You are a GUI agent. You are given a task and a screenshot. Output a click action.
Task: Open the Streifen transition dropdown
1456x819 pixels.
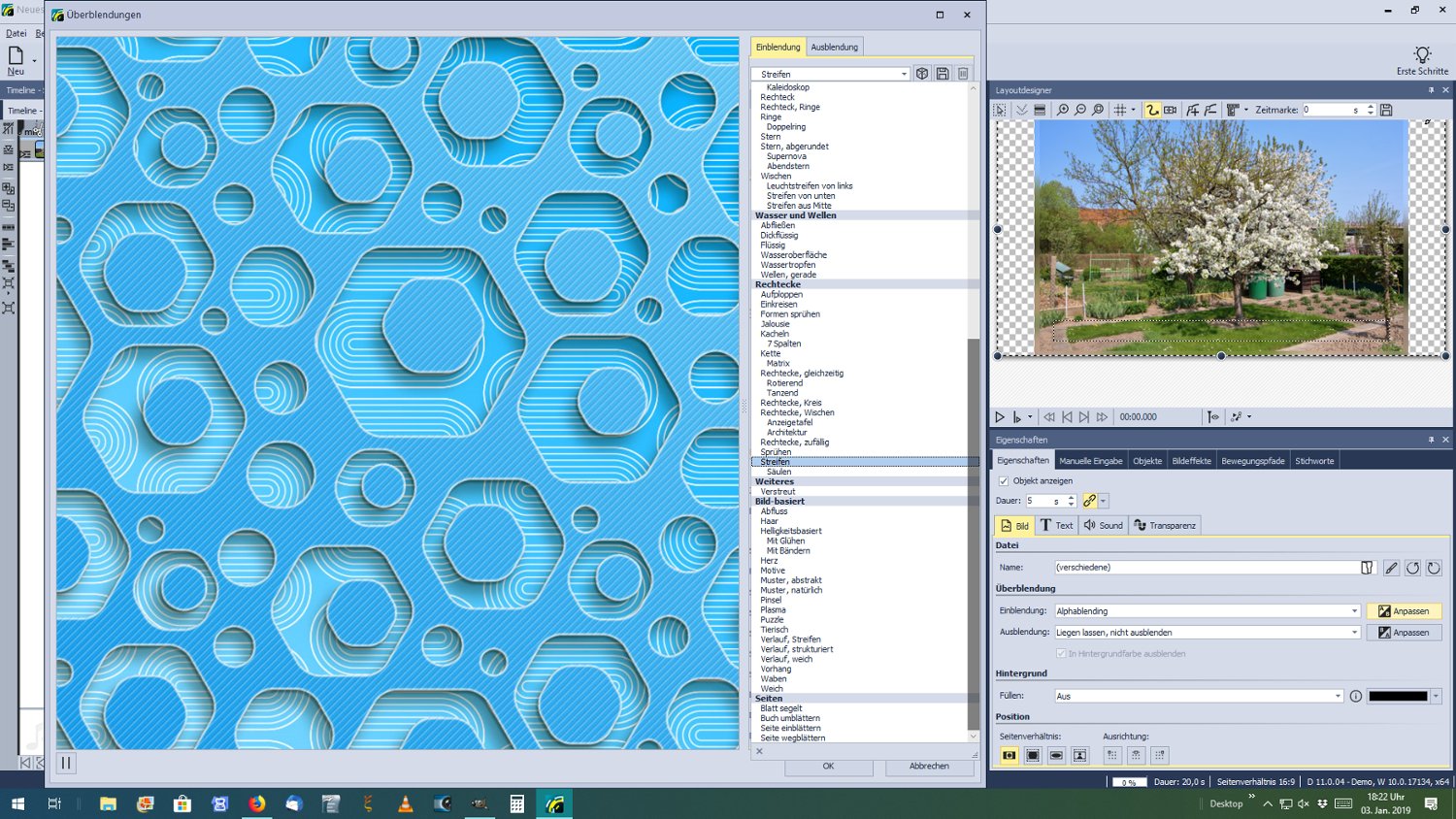[904, 74]
